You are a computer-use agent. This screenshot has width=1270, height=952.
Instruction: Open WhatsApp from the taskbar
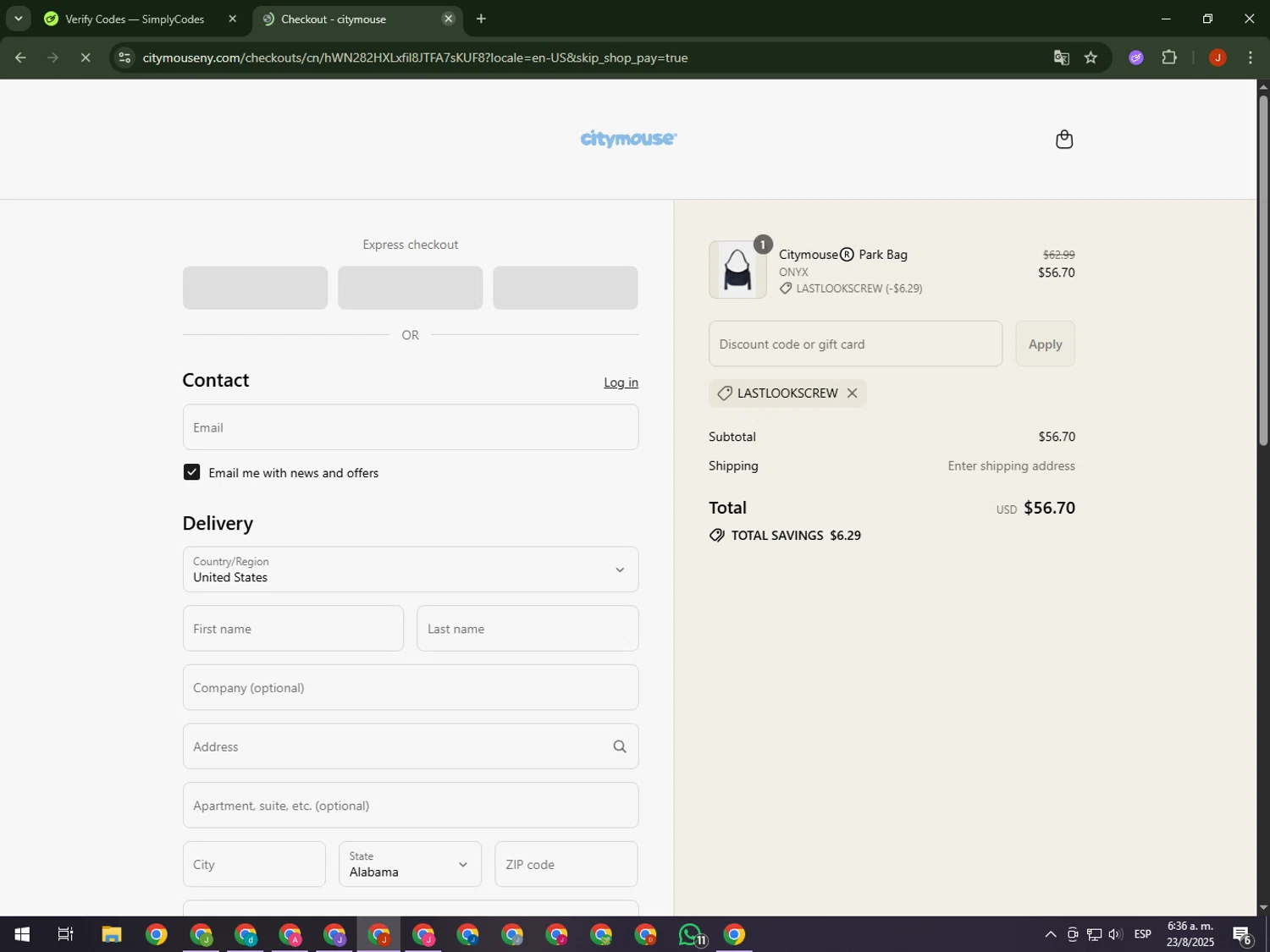coord(691,935)
